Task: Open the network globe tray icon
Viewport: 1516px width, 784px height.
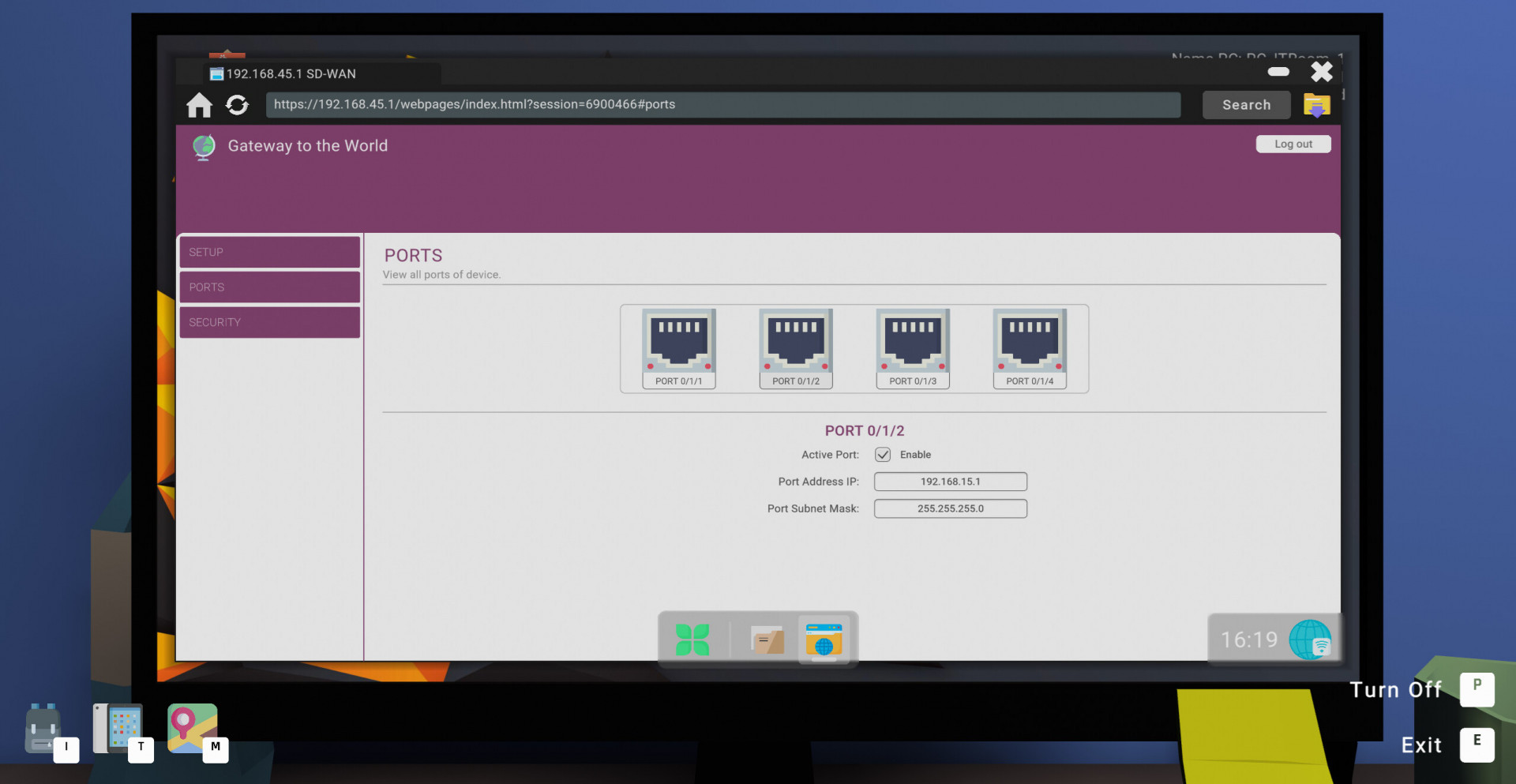Action: pos(1310,640)
